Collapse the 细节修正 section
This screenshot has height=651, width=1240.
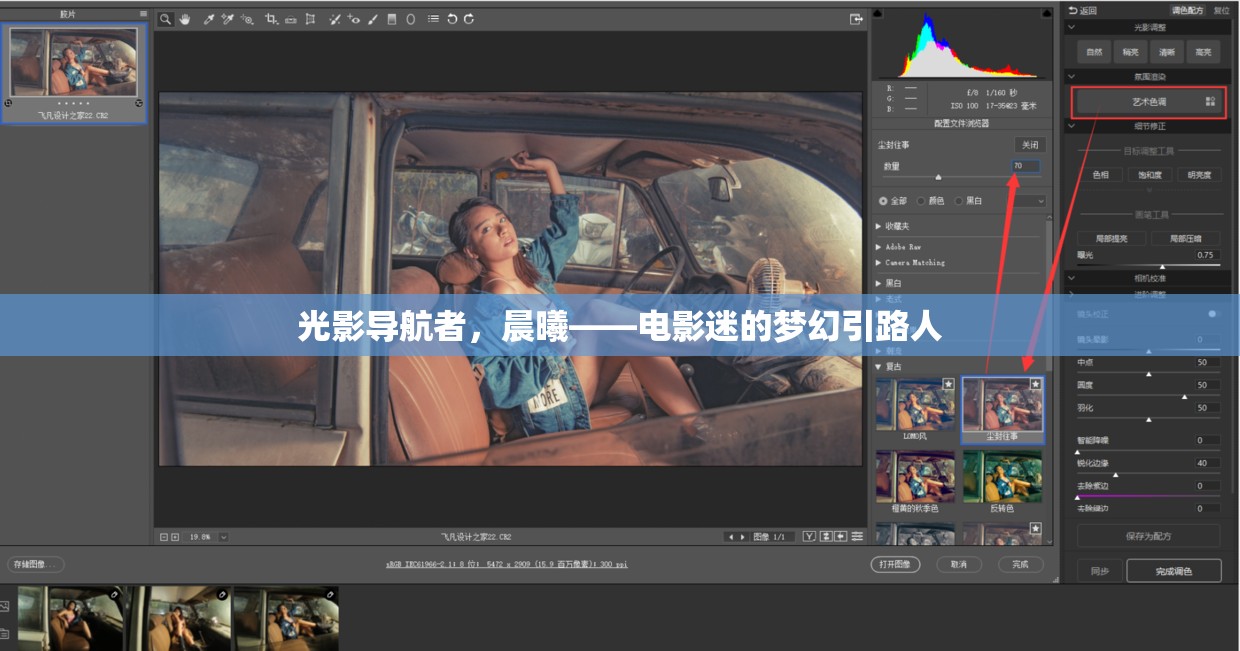click(1072, 126)
